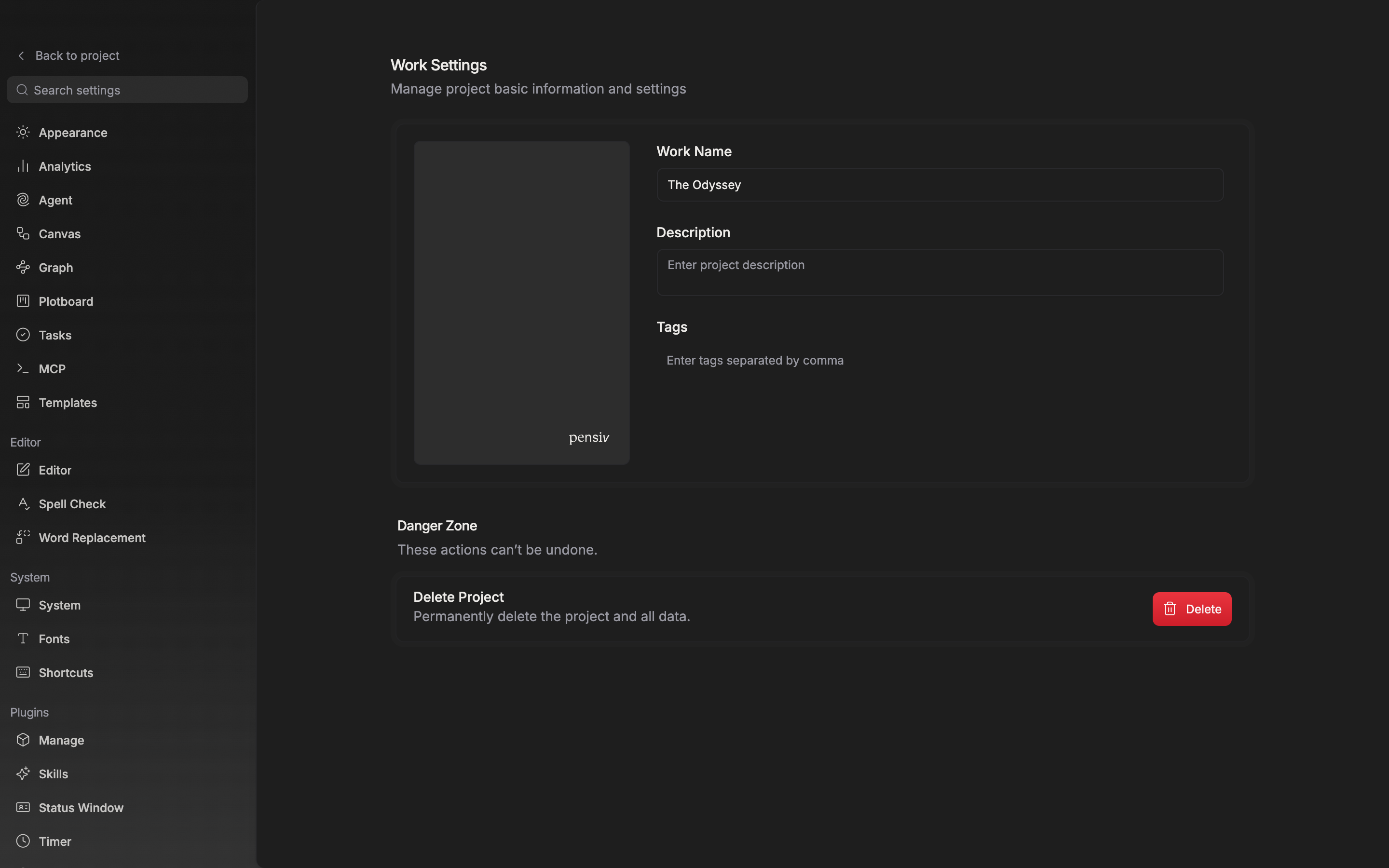The height and width of the screenshot is (868, 1389).
Task: Select Timer in the sidebar
Action: click(127, 841)
